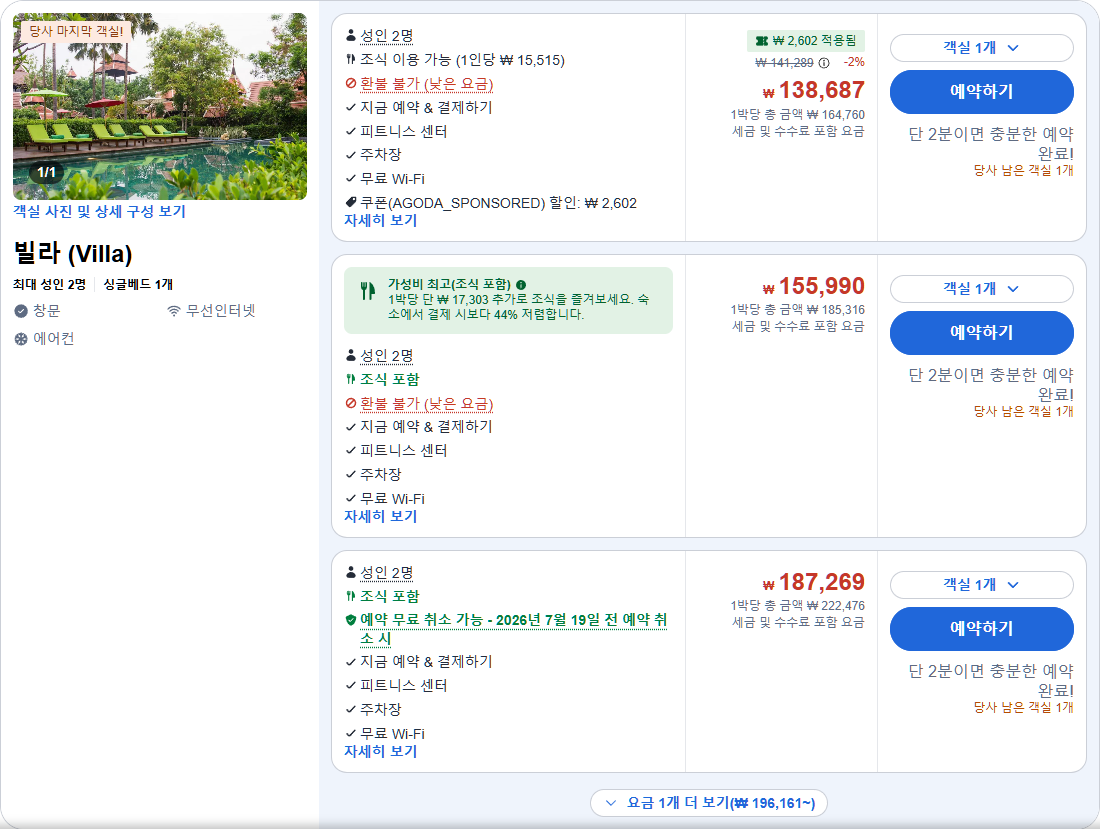
Task: Click the 빌라 (Villa) room title
Action: point(73,253)
